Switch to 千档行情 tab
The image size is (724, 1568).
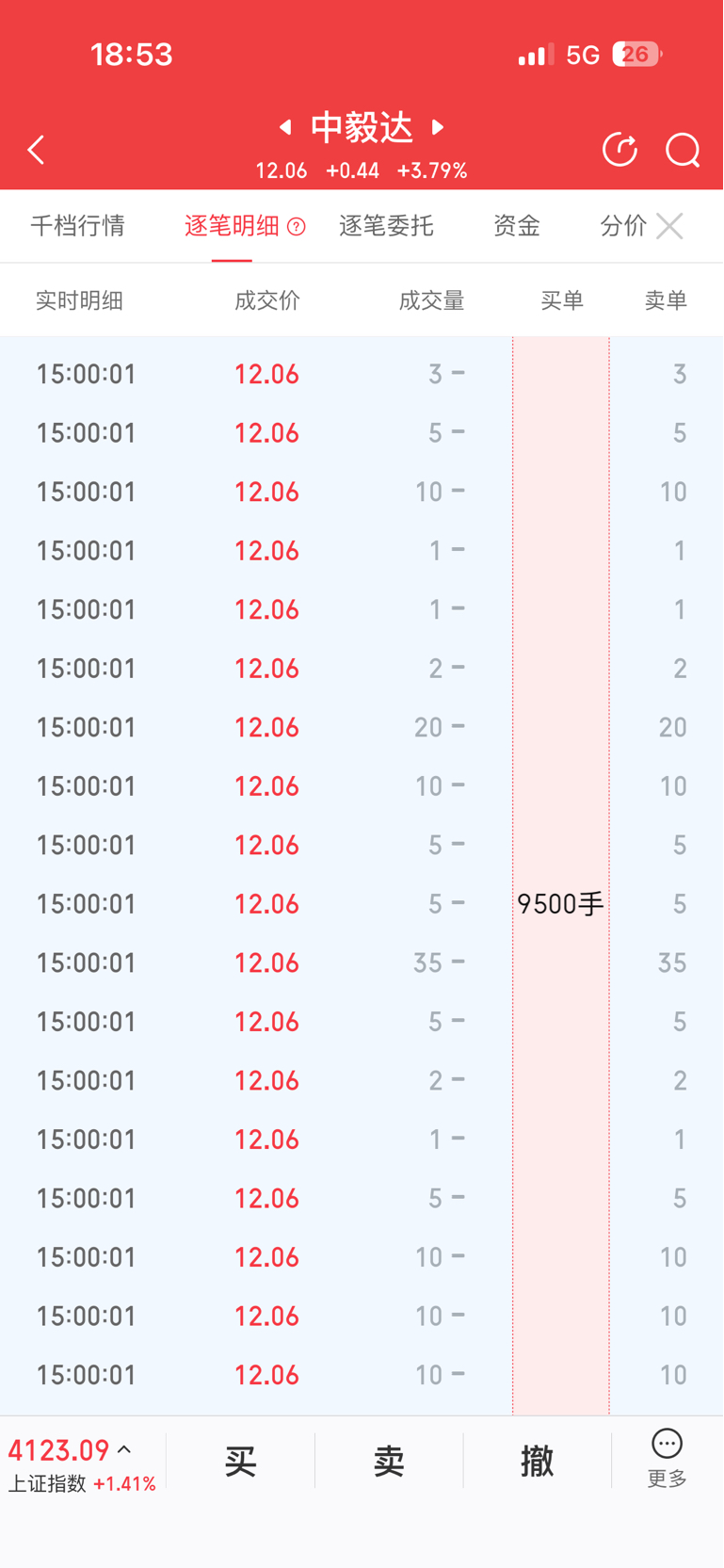pyautogui.click(x=78, y=226)
